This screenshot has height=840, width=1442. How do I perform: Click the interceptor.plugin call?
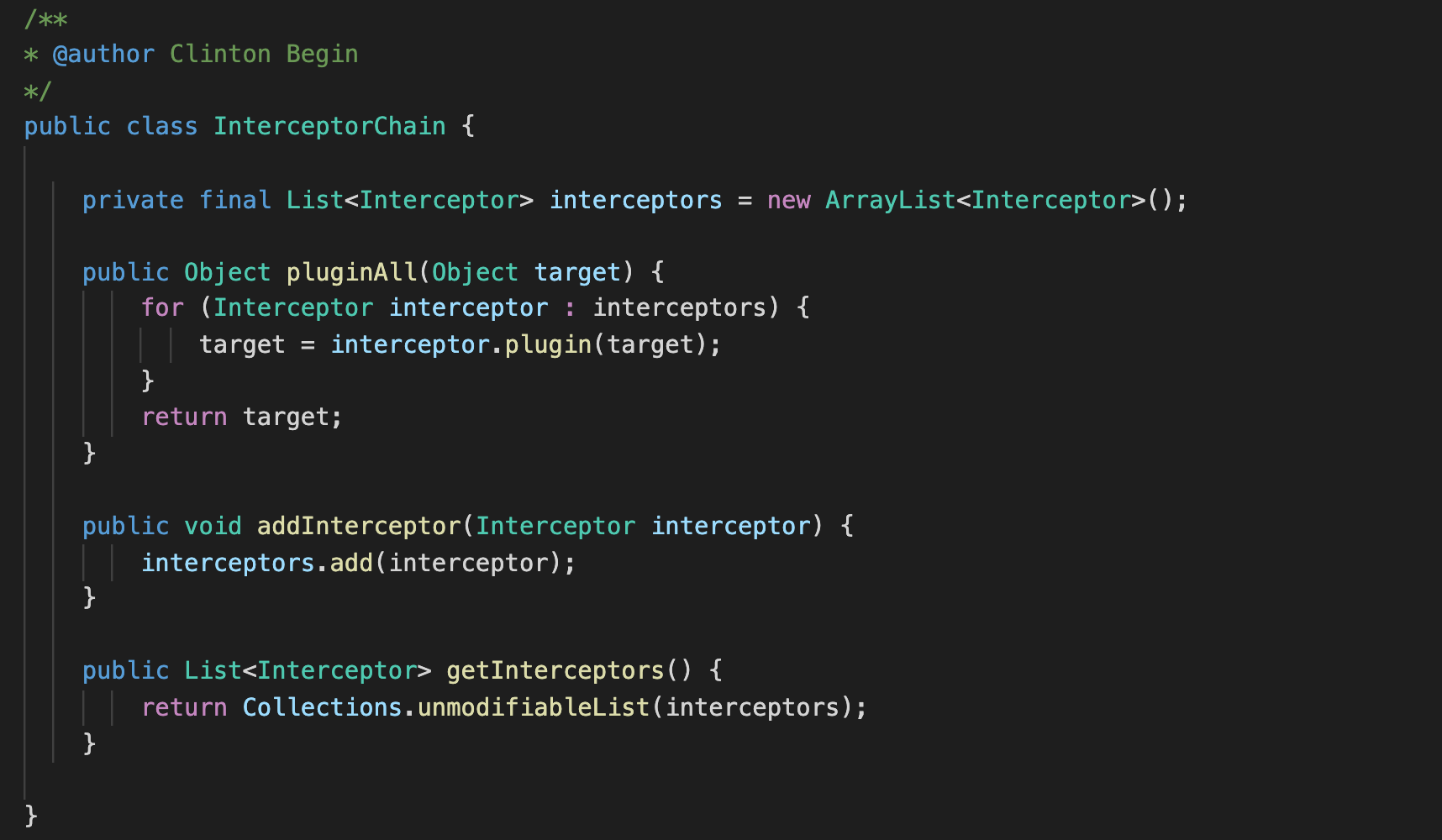460,344
